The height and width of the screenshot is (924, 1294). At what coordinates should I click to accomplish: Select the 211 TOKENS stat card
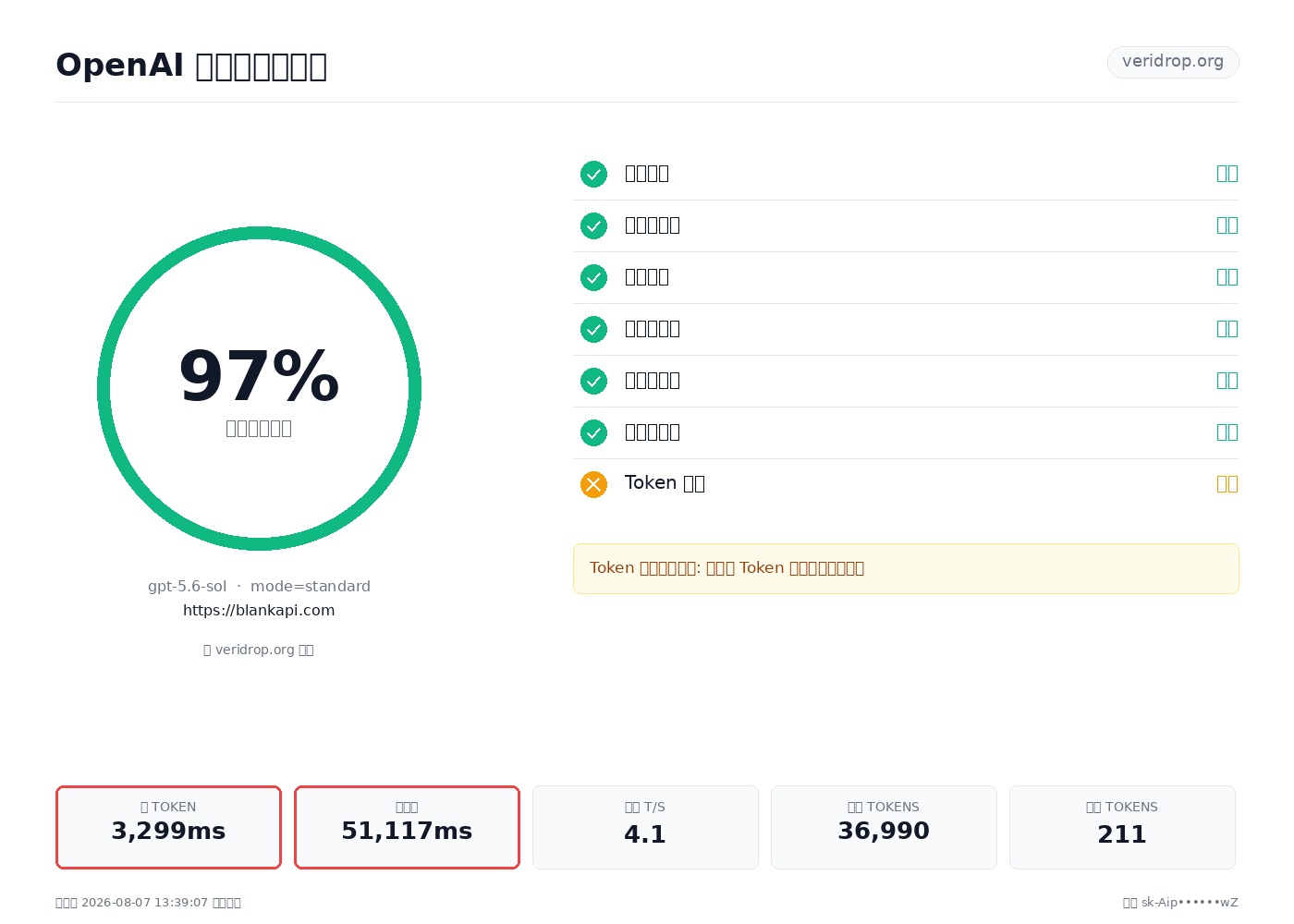pos(1122,827)
